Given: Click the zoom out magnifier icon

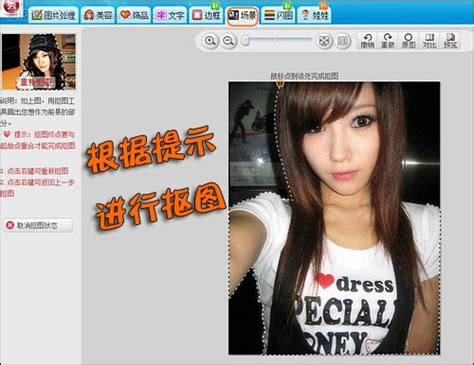Looking at the screenshot, I should 229,41.
